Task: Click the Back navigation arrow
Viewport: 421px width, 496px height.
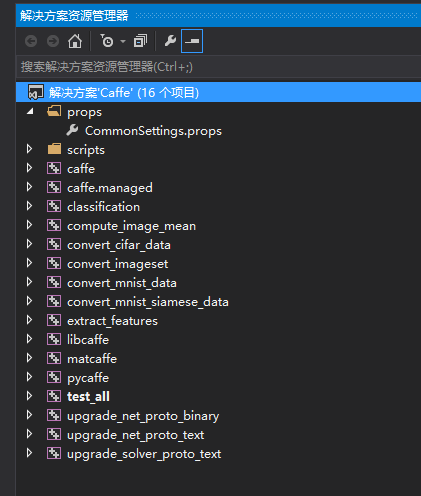Action: click(31, 41)
